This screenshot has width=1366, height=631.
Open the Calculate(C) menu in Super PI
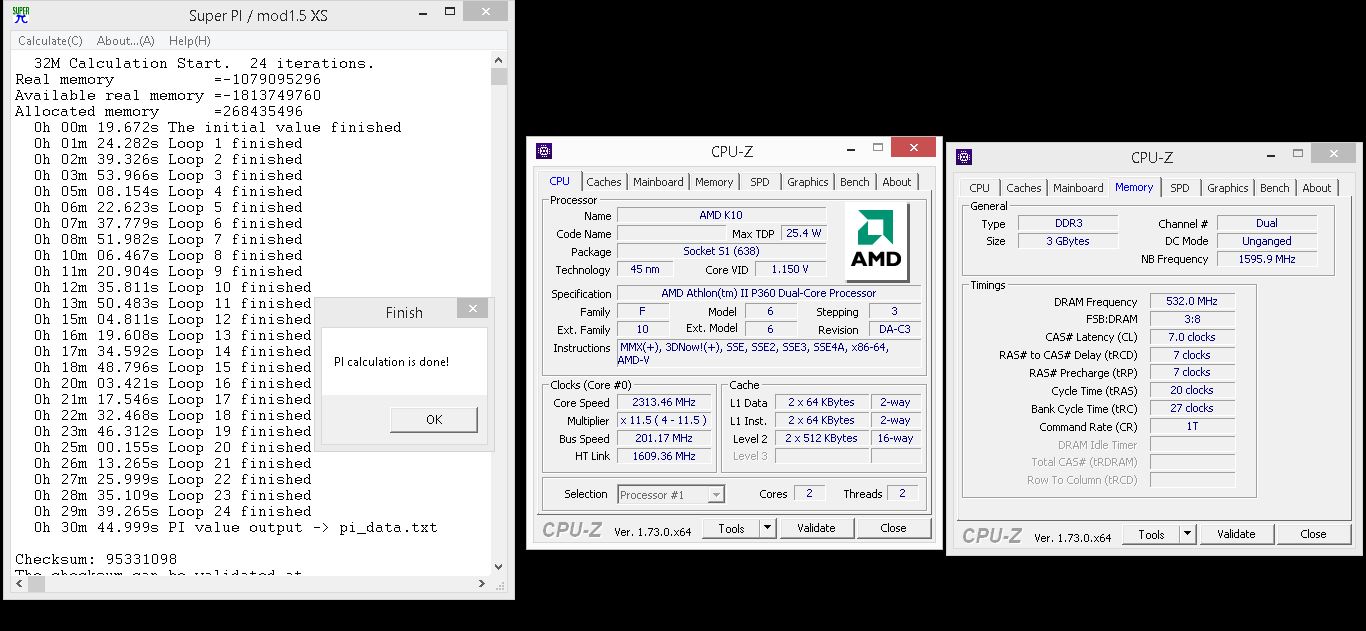pos(50,41)
